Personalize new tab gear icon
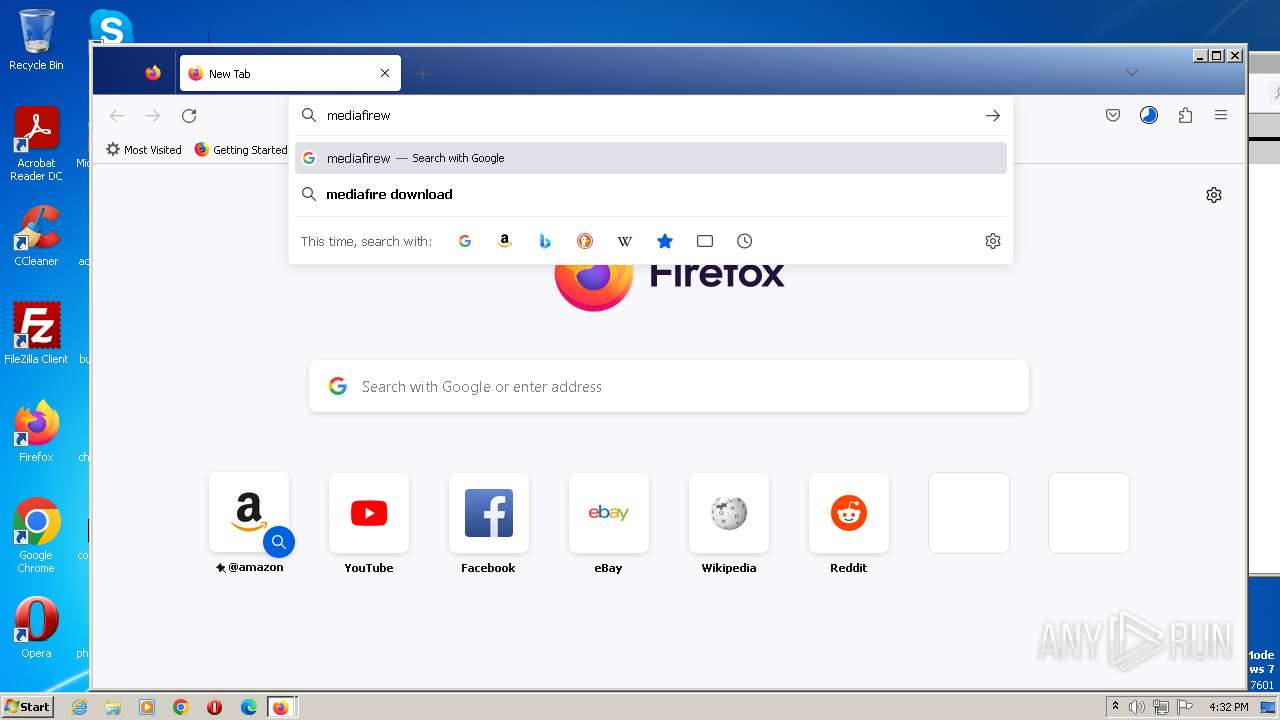 [x=1214, y=195]
